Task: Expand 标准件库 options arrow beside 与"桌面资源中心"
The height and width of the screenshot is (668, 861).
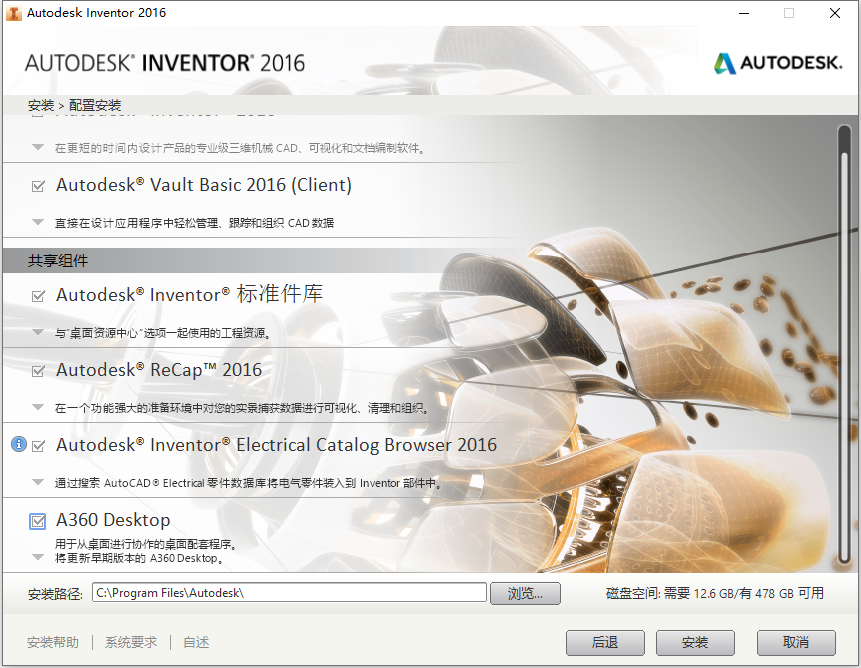Action: [38, 332]
